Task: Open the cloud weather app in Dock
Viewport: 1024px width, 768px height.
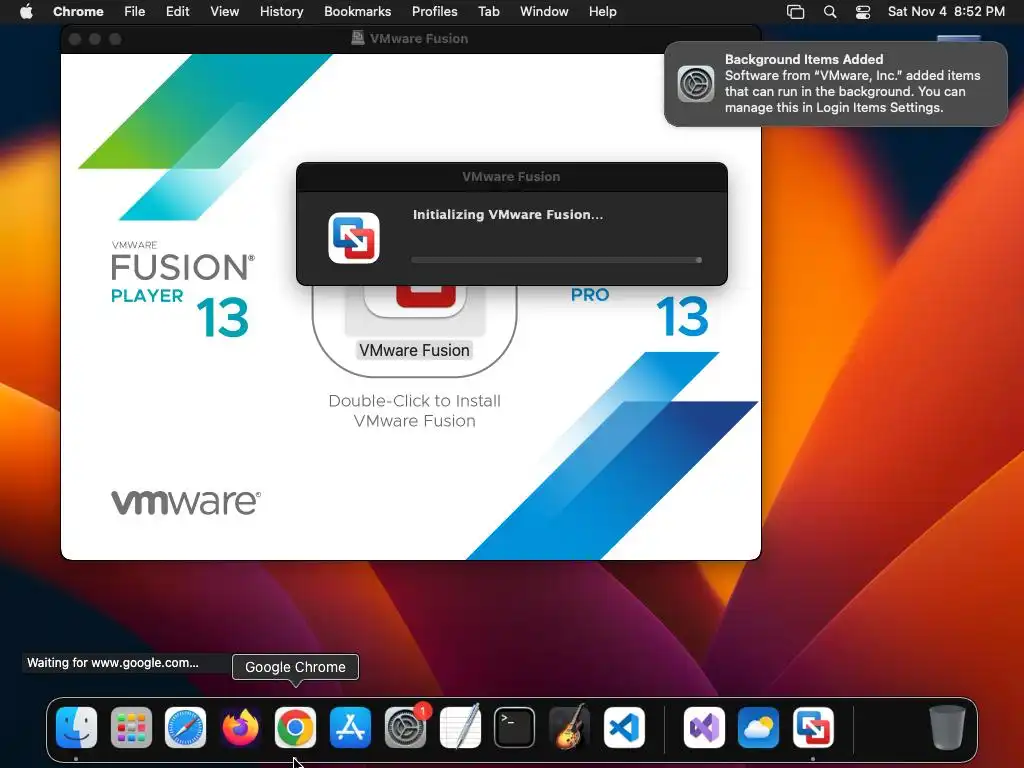Action: click(758, 727)
